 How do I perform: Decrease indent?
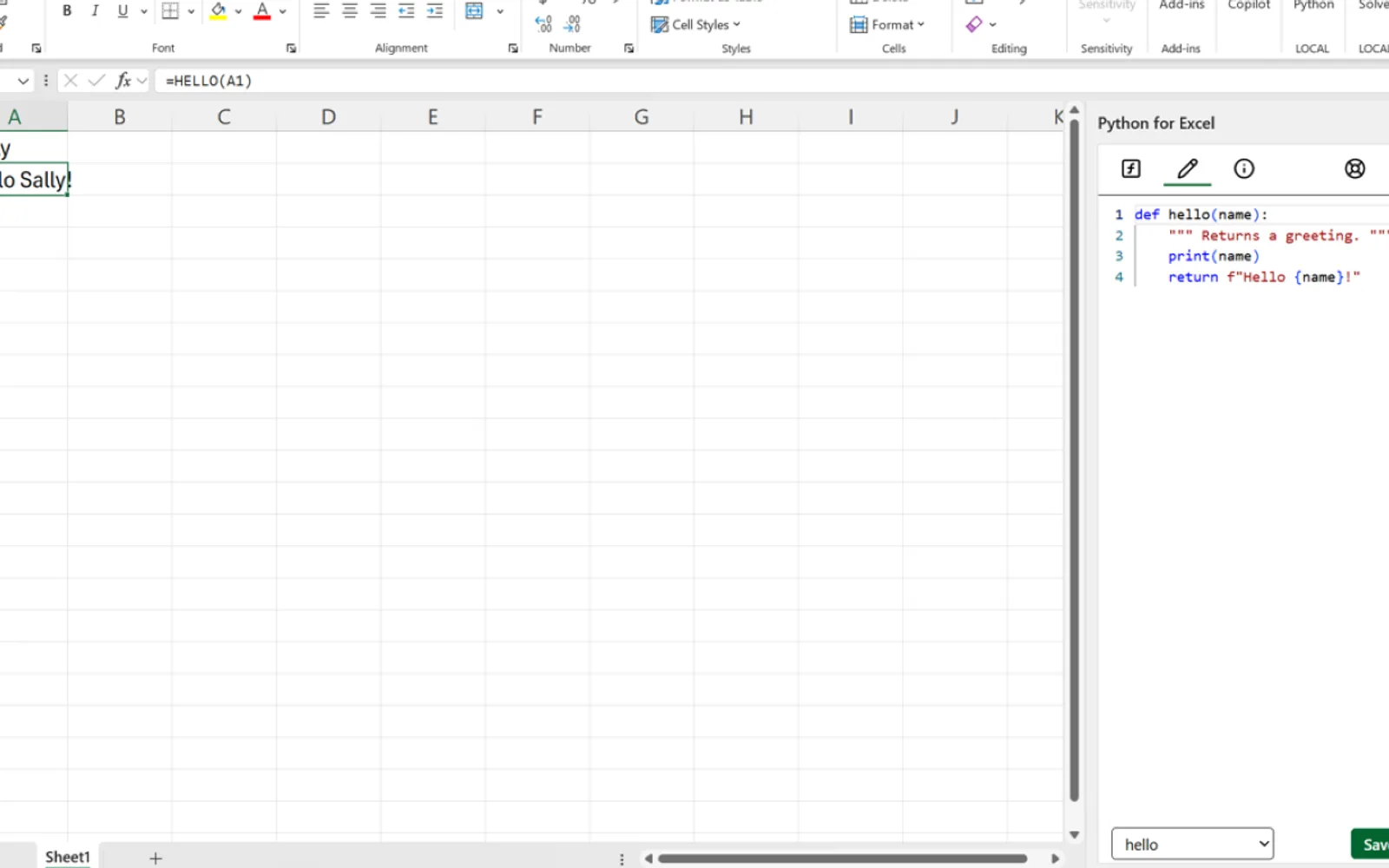(x=406, y=11)
